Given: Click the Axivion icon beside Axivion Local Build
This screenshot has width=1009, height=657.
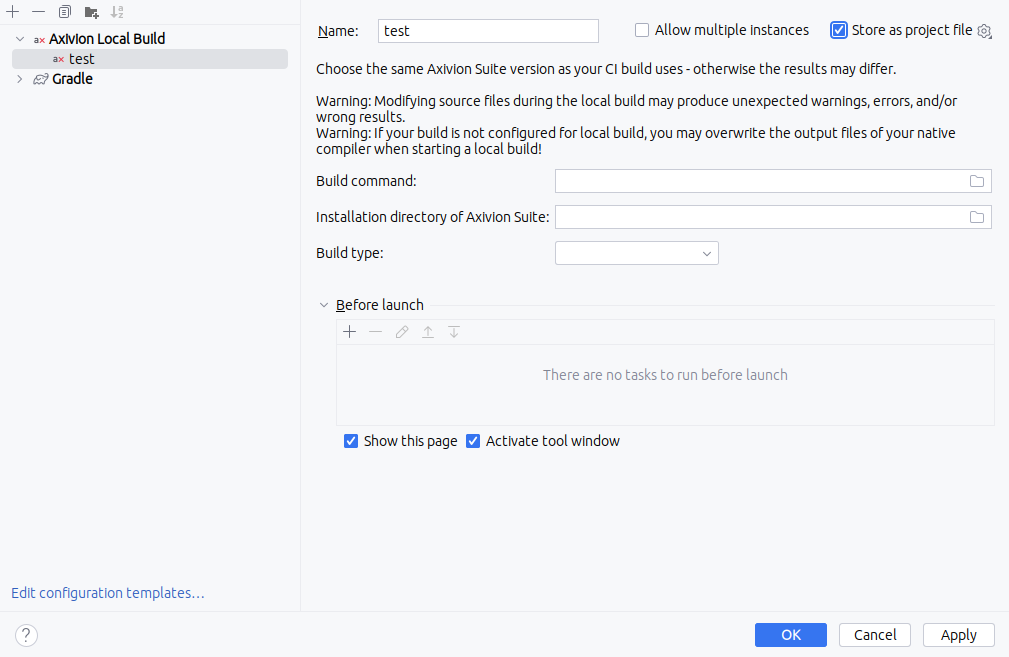Looking at the screenshot, I should point(39,39).
